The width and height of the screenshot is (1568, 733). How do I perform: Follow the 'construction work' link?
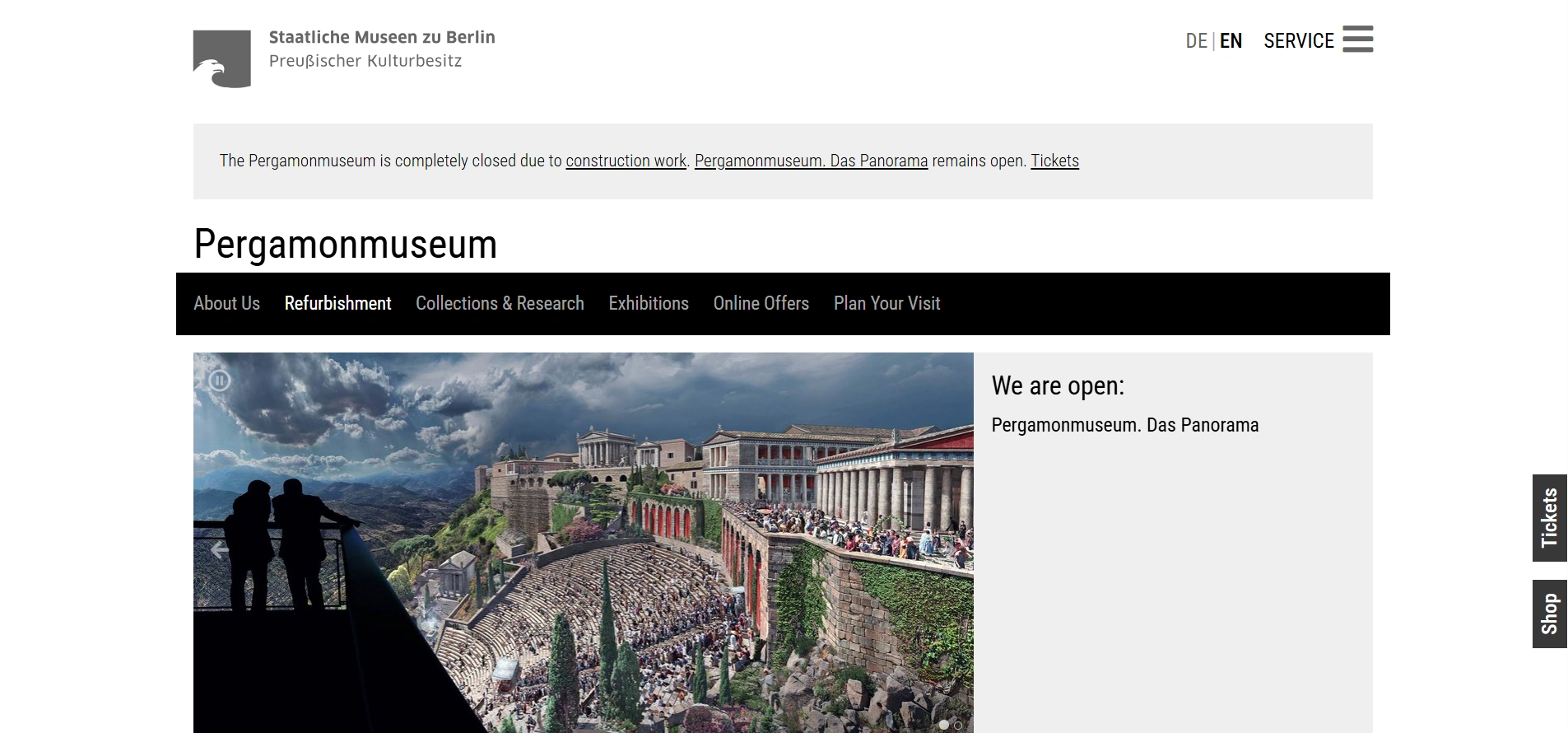[626, 161]
